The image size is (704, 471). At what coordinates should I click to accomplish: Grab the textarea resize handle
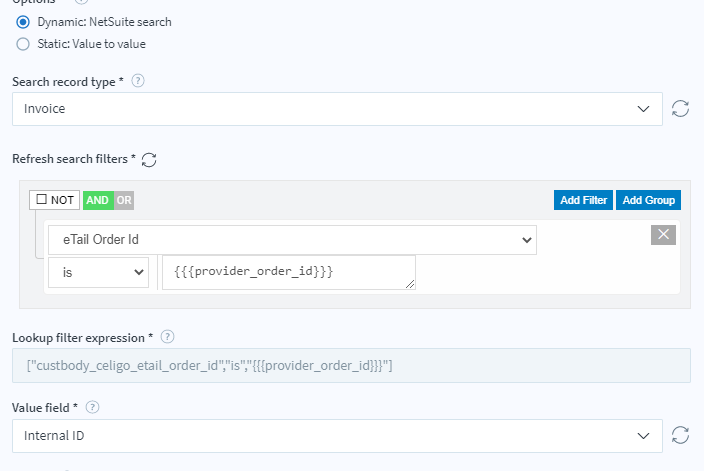pyautogui.click(x=410, y=284)
